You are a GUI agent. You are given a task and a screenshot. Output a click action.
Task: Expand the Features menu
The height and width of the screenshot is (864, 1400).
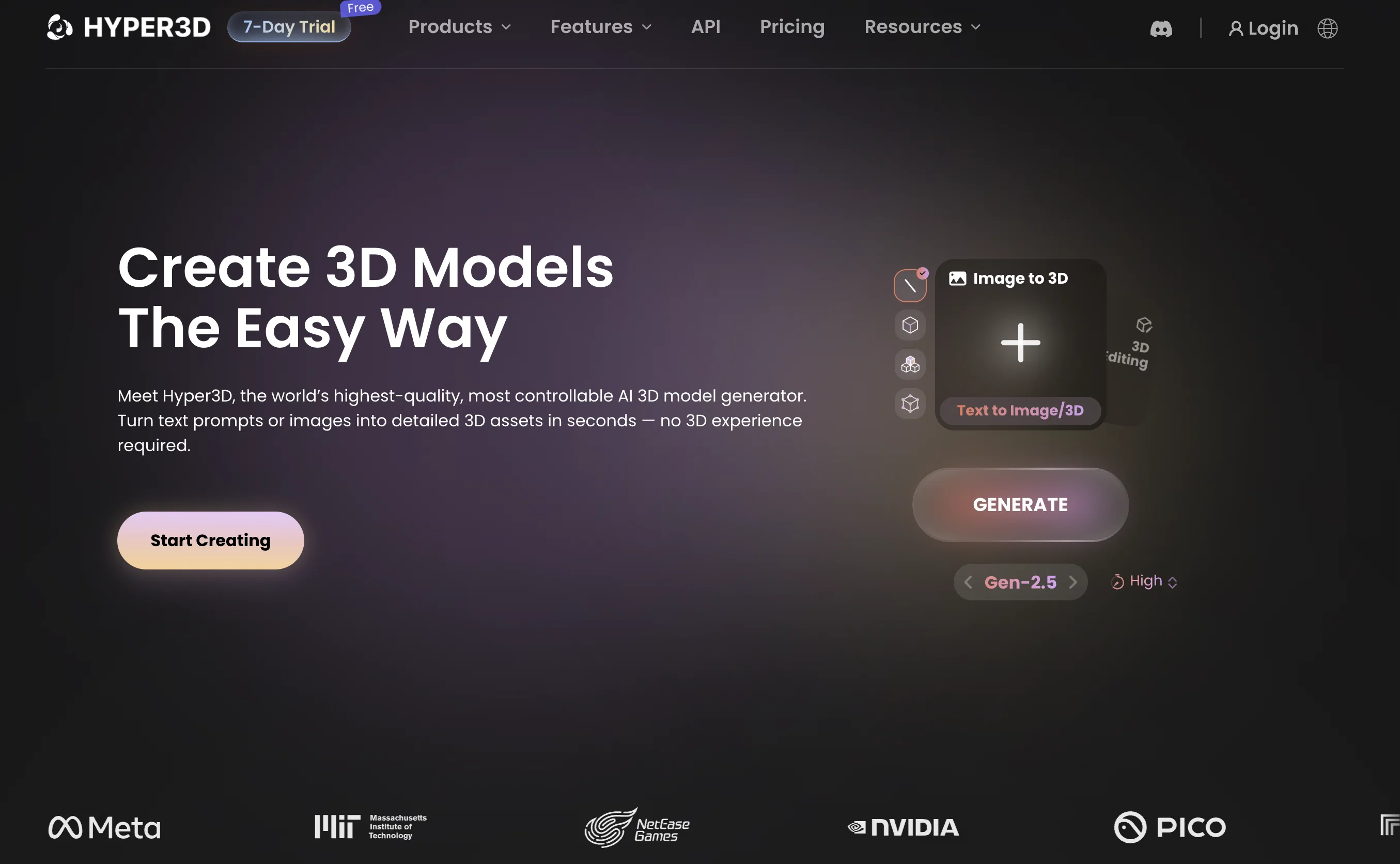coord(601,27)
